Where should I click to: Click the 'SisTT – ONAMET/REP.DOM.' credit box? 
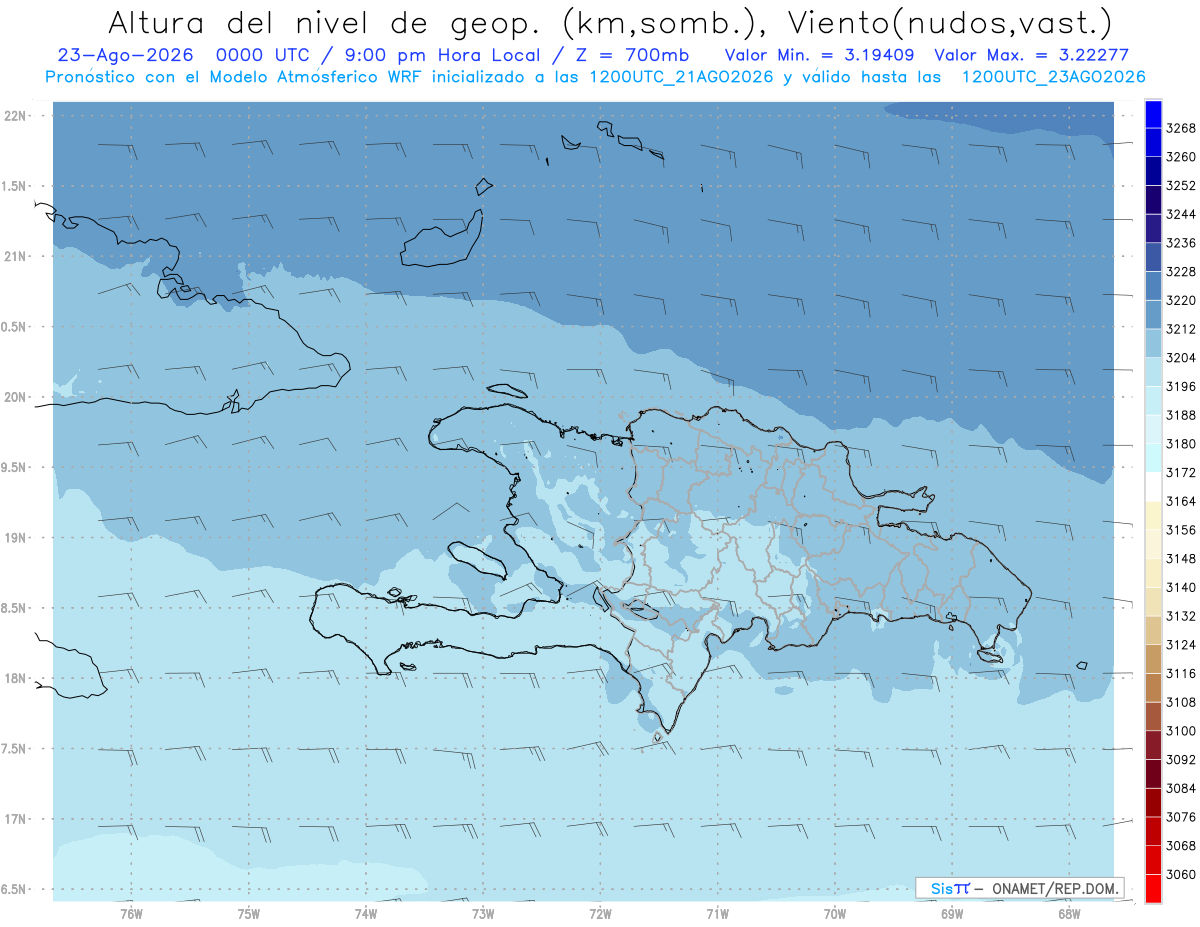pos(1019,888)
